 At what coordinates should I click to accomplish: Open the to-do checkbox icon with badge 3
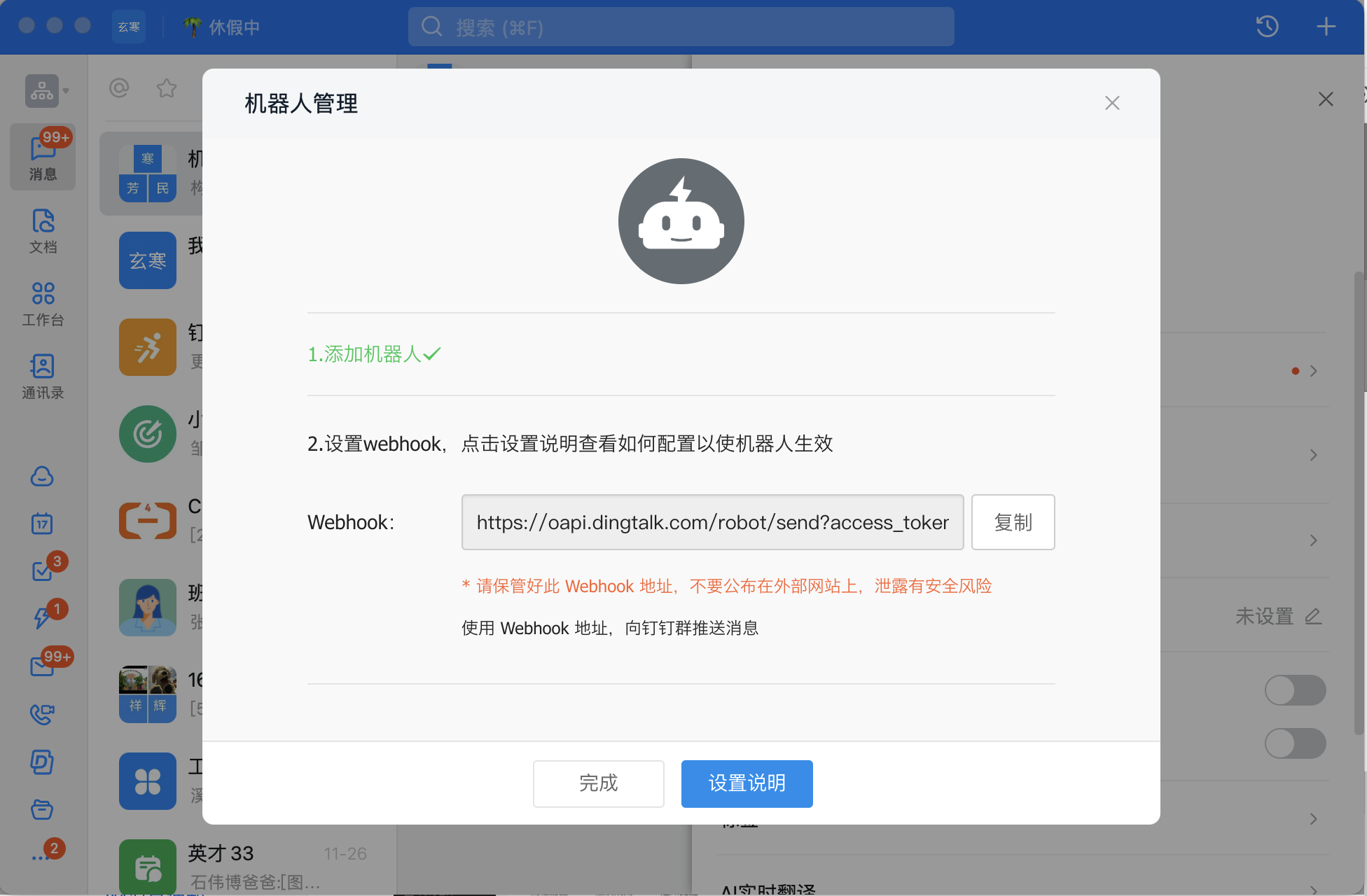[x=43, y=570]
